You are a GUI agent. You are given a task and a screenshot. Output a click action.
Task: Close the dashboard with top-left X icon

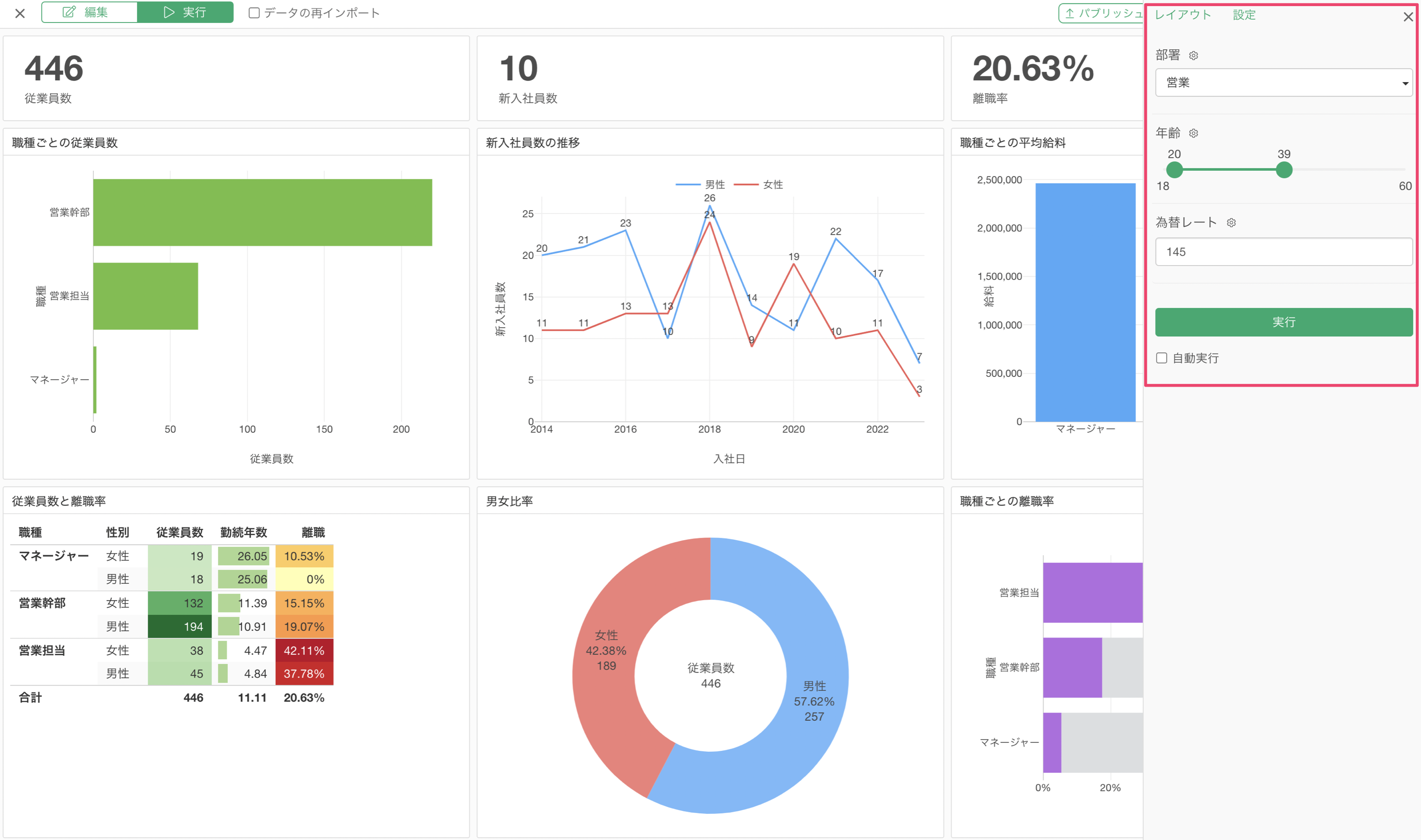[x=20, y=13]
